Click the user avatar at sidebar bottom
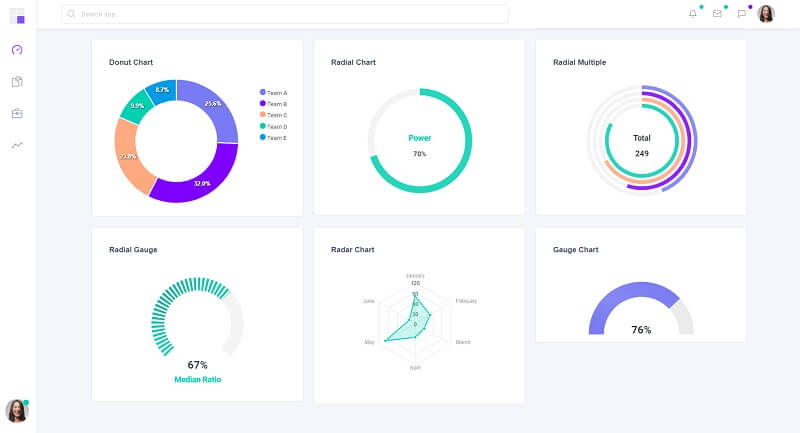The image size is (800, 433). click(x=17, y=410)
